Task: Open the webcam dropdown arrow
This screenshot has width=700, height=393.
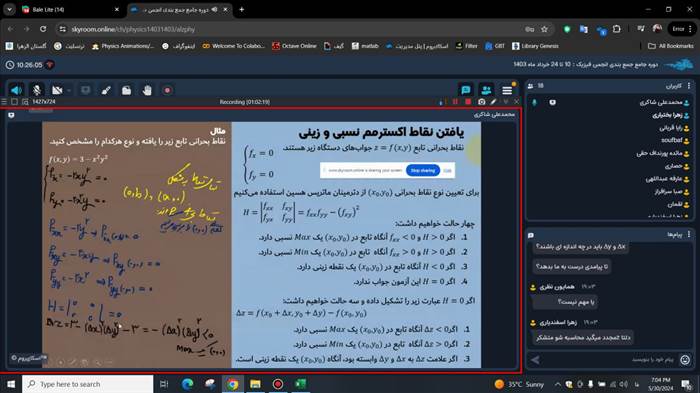Action: click(69, 90)
